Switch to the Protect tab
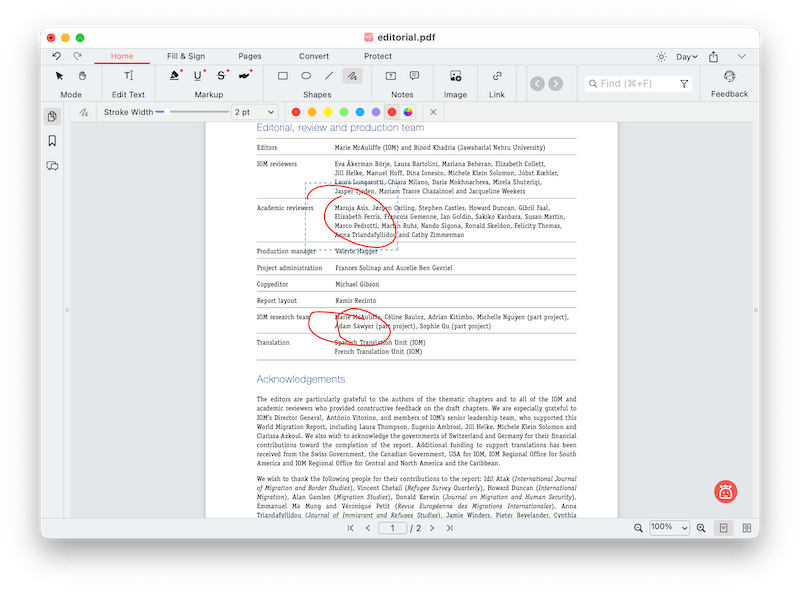The image size is (800, 592). coord(378,56)
